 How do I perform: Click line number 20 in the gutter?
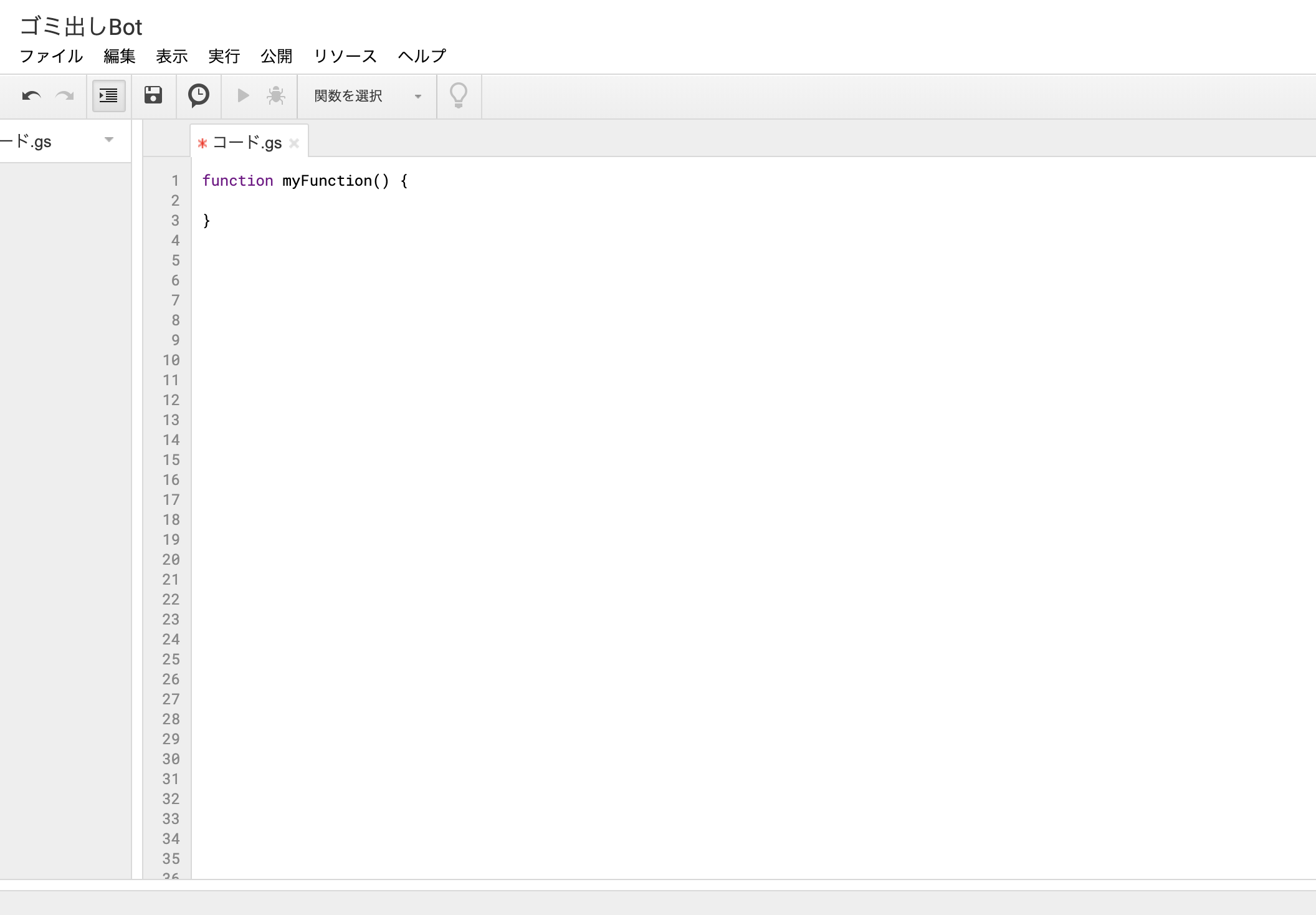click(171, 560)
